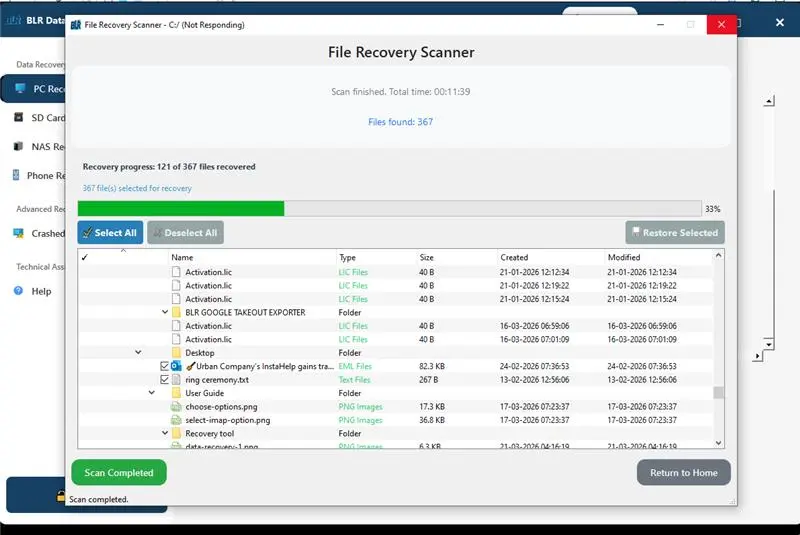Viewport: 800px width, 535px height.
Task: Open PC Recovery monitor icon in sidebar
Action: (x=19, y=89)
